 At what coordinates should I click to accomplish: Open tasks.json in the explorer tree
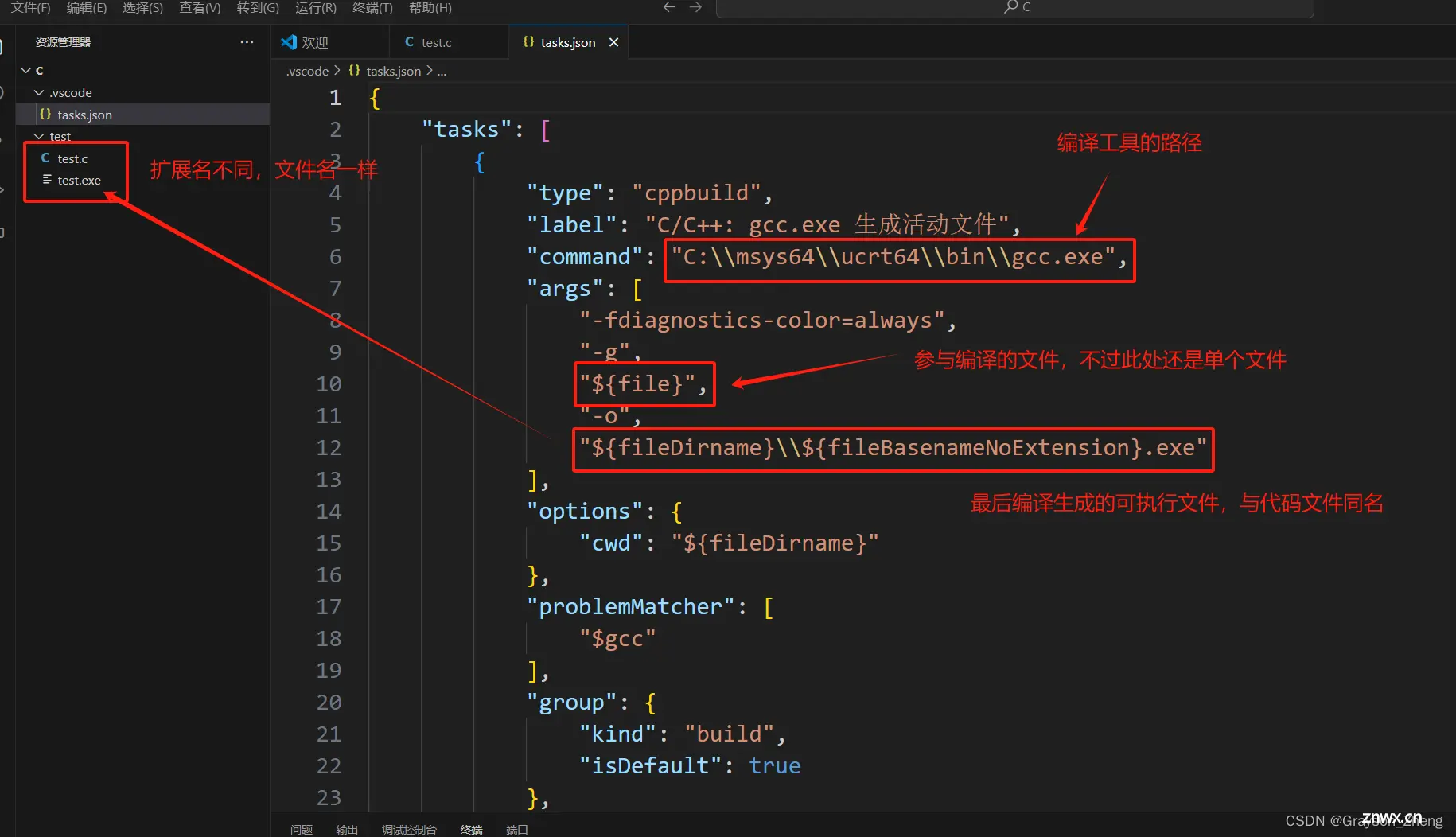(142, 115)
